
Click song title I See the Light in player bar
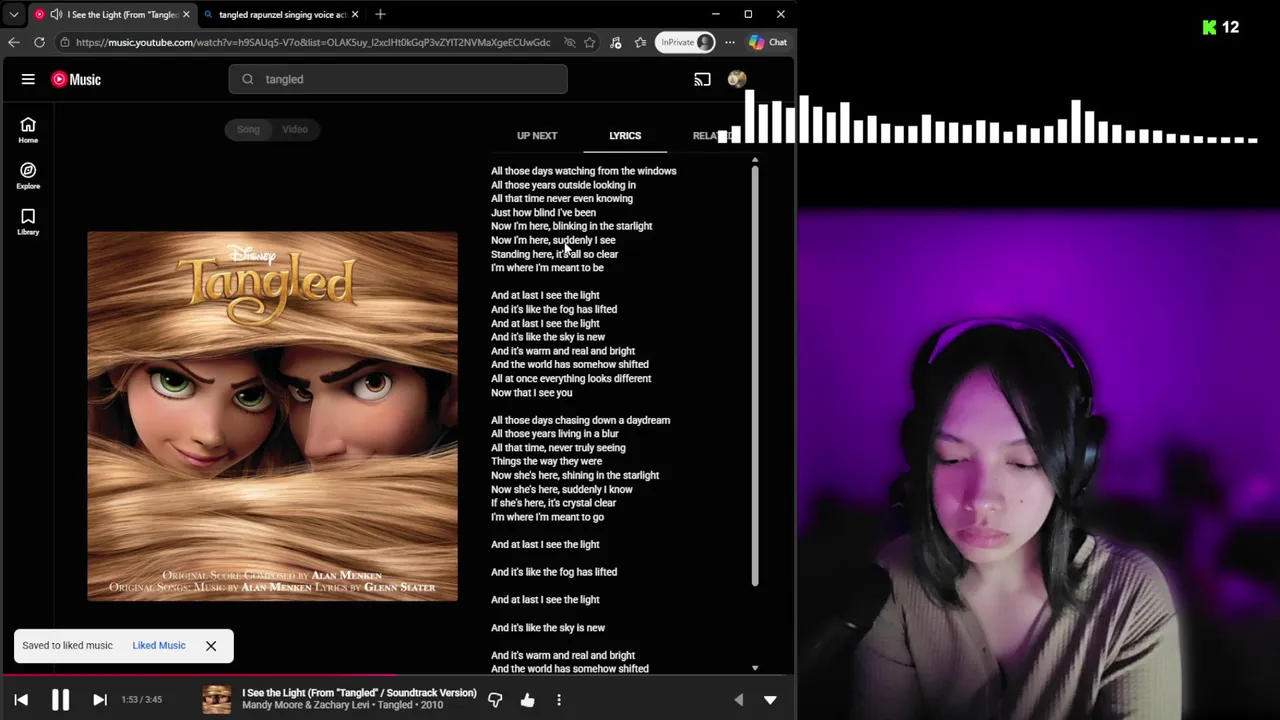tap(359, 692)
